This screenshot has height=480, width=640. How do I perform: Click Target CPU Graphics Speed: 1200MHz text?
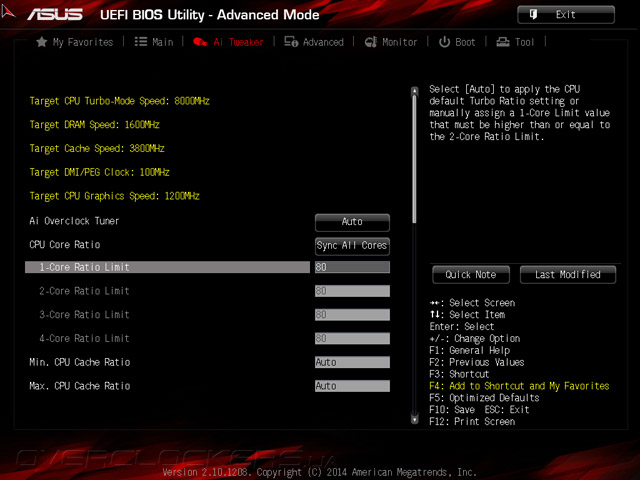(114, 196)
